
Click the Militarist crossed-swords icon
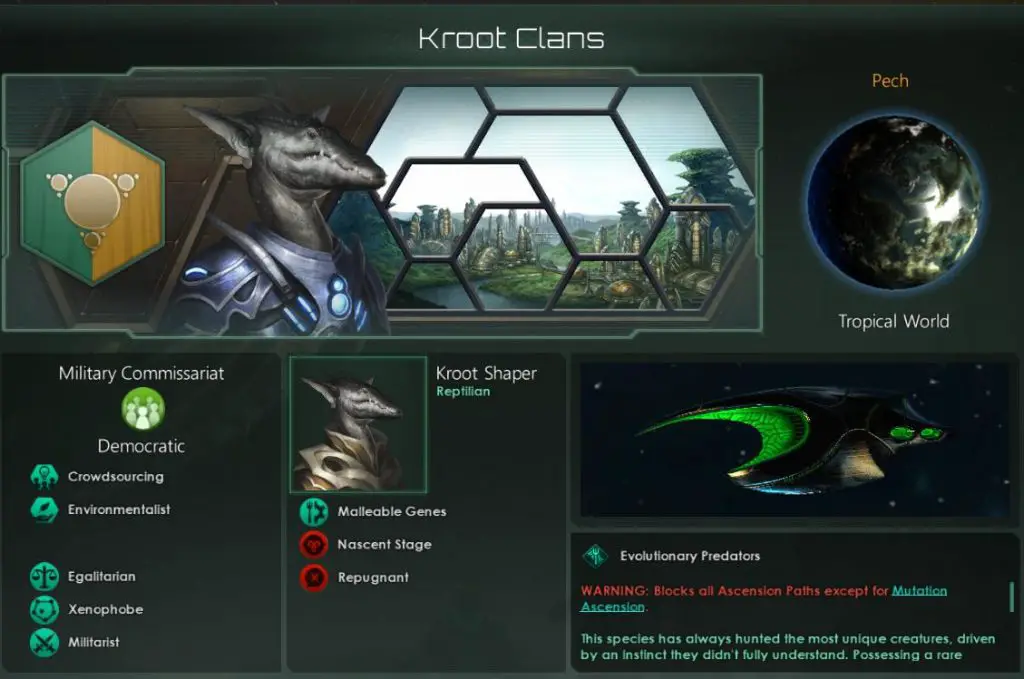[x=44, y=642]
